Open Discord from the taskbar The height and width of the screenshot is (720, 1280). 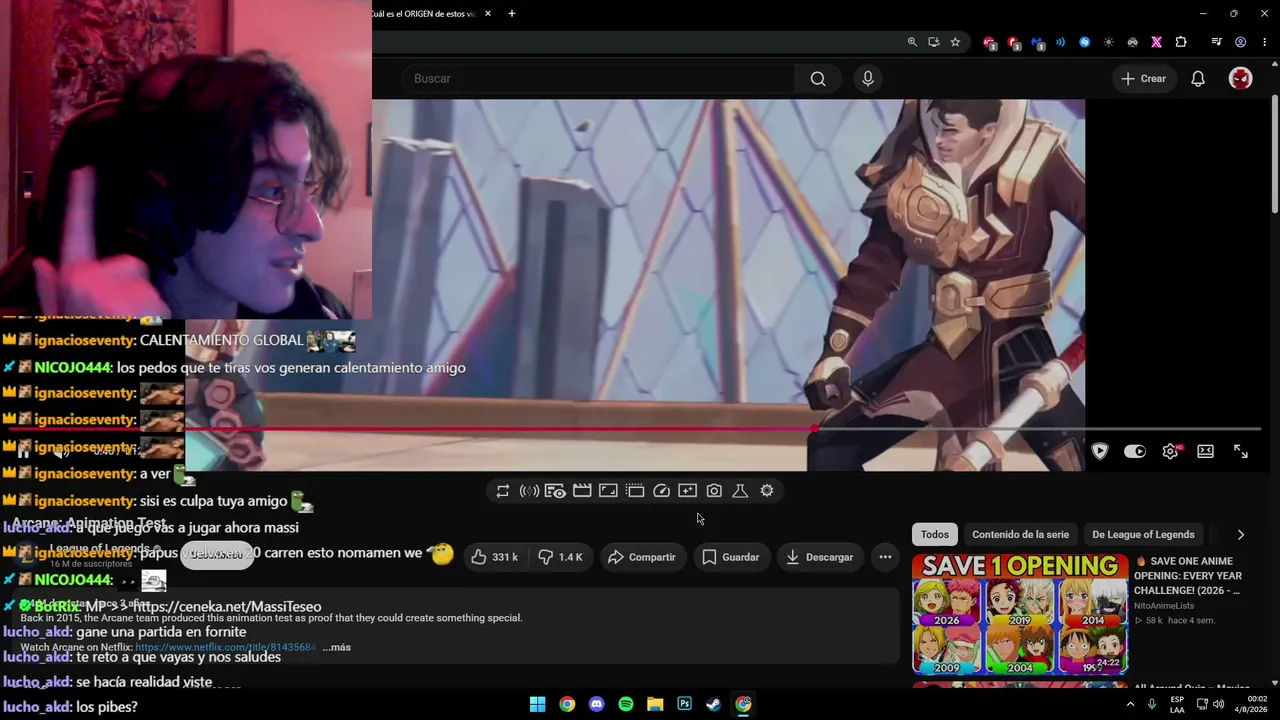point(597,704)
